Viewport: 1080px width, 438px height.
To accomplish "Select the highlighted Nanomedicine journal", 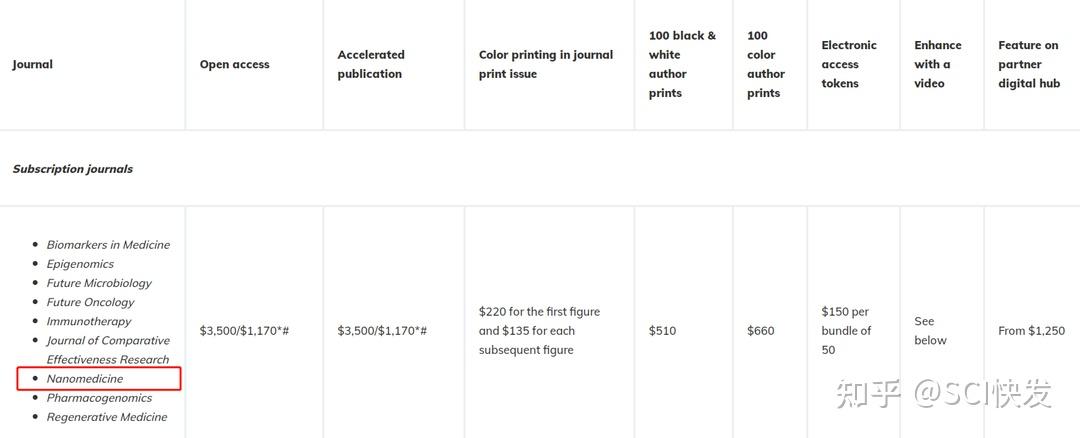I will pos(85,379).
